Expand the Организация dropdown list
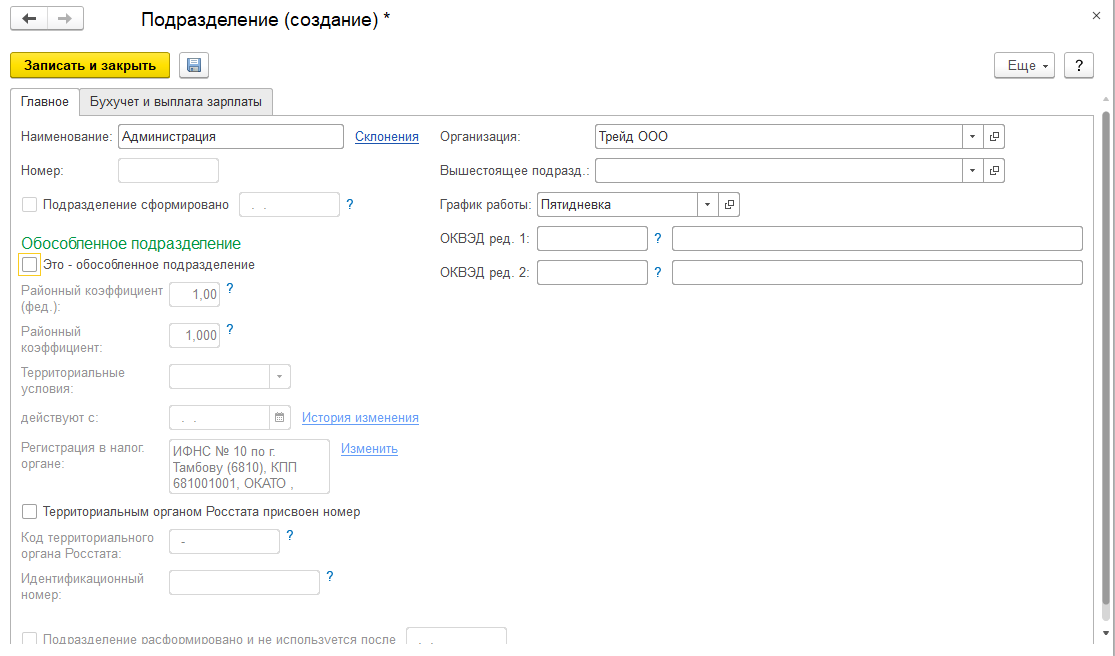The width and height of the screenshot is (1115, 656). (973, 137)
